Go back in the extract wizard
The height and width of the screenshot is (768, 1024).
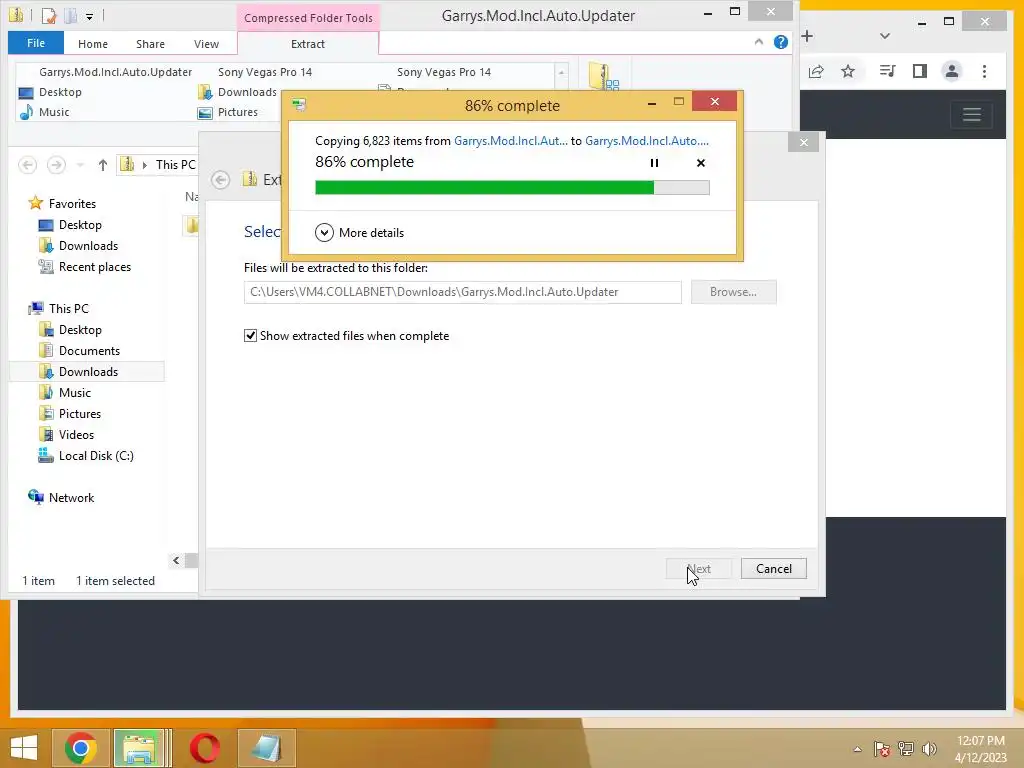pyautogui.click(x=221, y=180)
